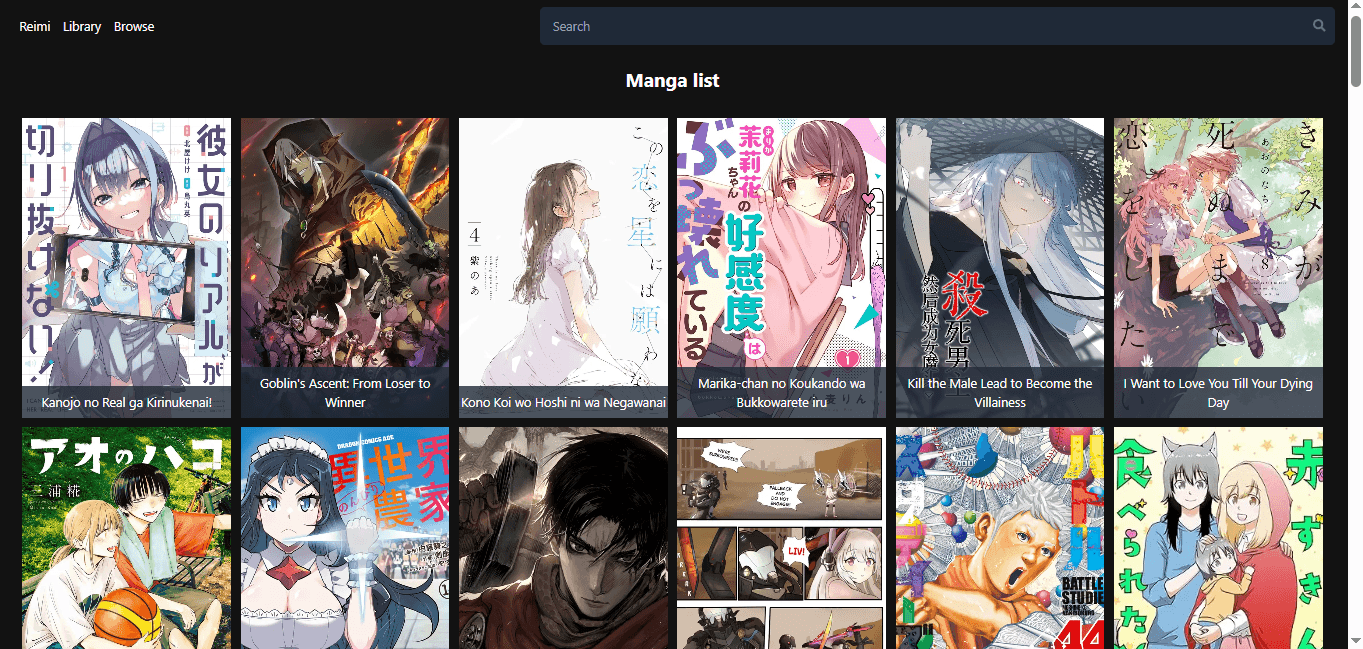Click the Goblin's Ascent title caption
The image size is (1363, 649).
coord(345,393)
